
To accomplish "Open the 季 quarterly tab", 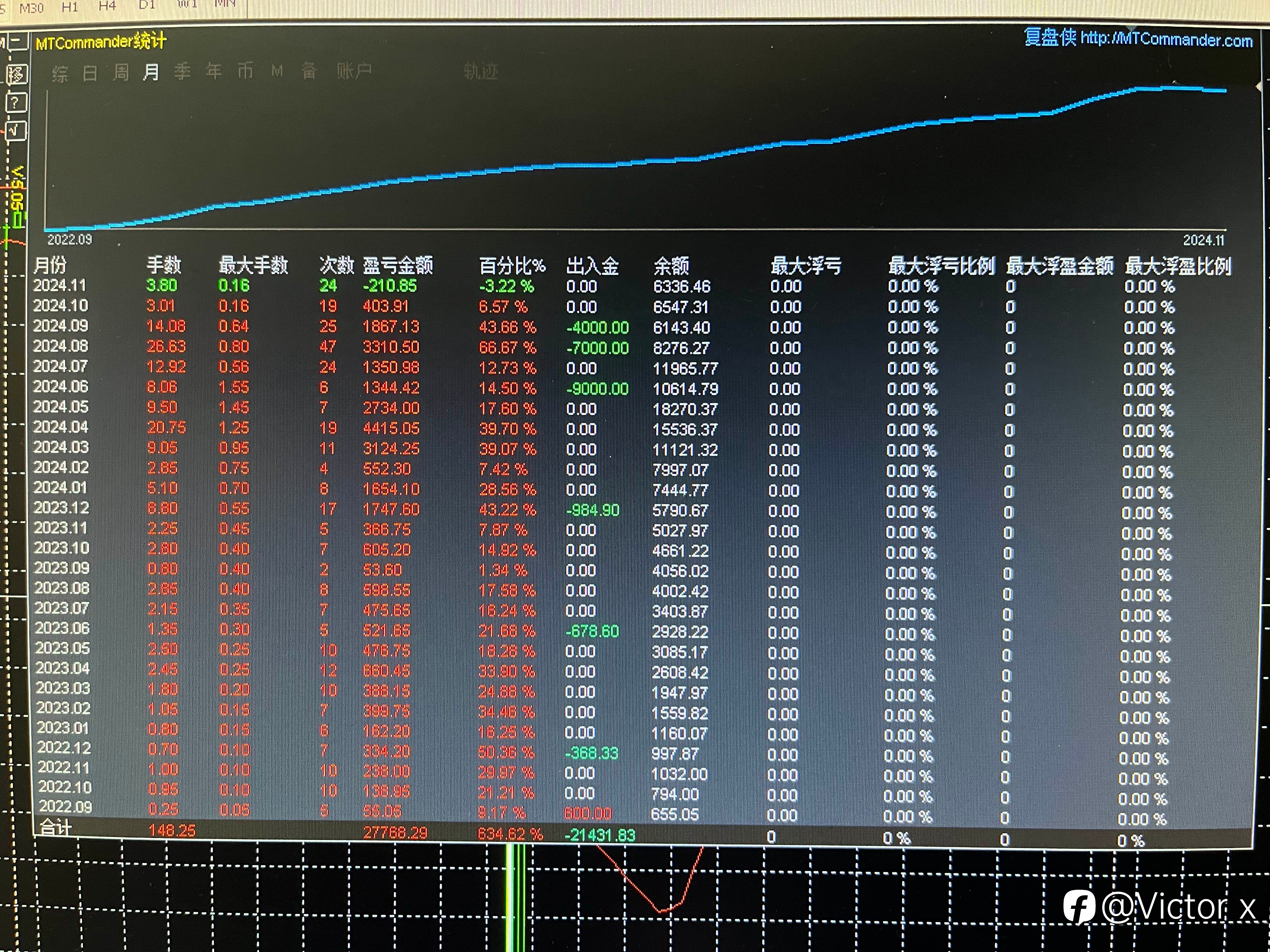I will pos(183,72).
